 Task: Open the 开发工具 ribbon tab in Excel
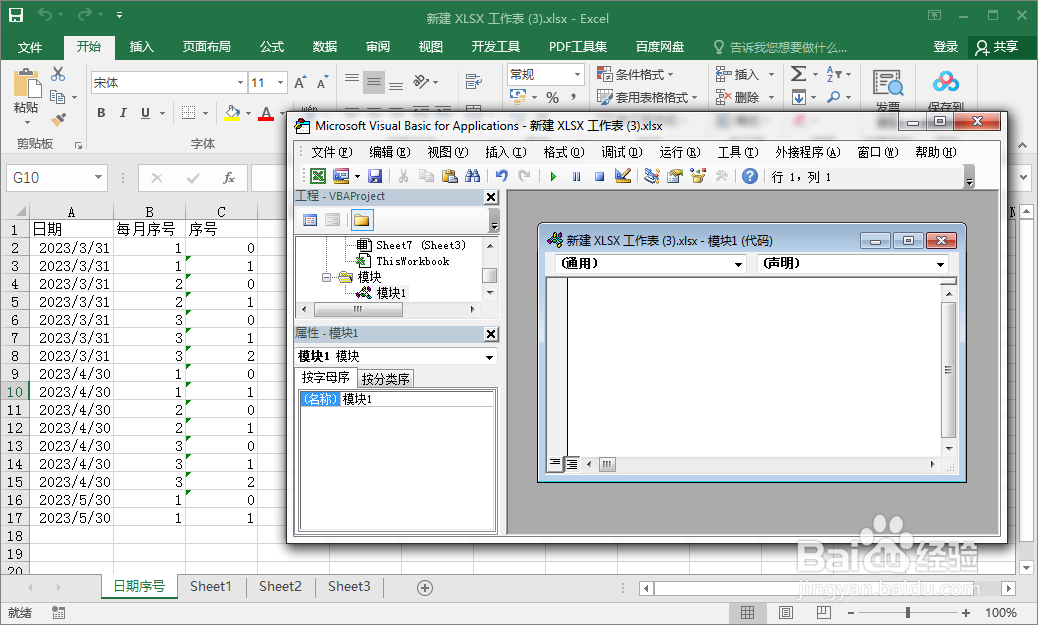(x=495, y=46)
